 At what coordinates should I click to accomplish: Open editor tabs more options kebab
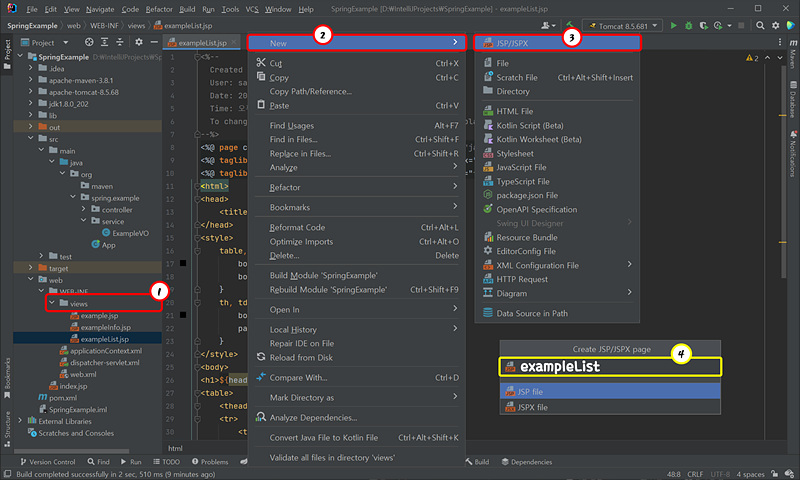[x=780, y=42]
